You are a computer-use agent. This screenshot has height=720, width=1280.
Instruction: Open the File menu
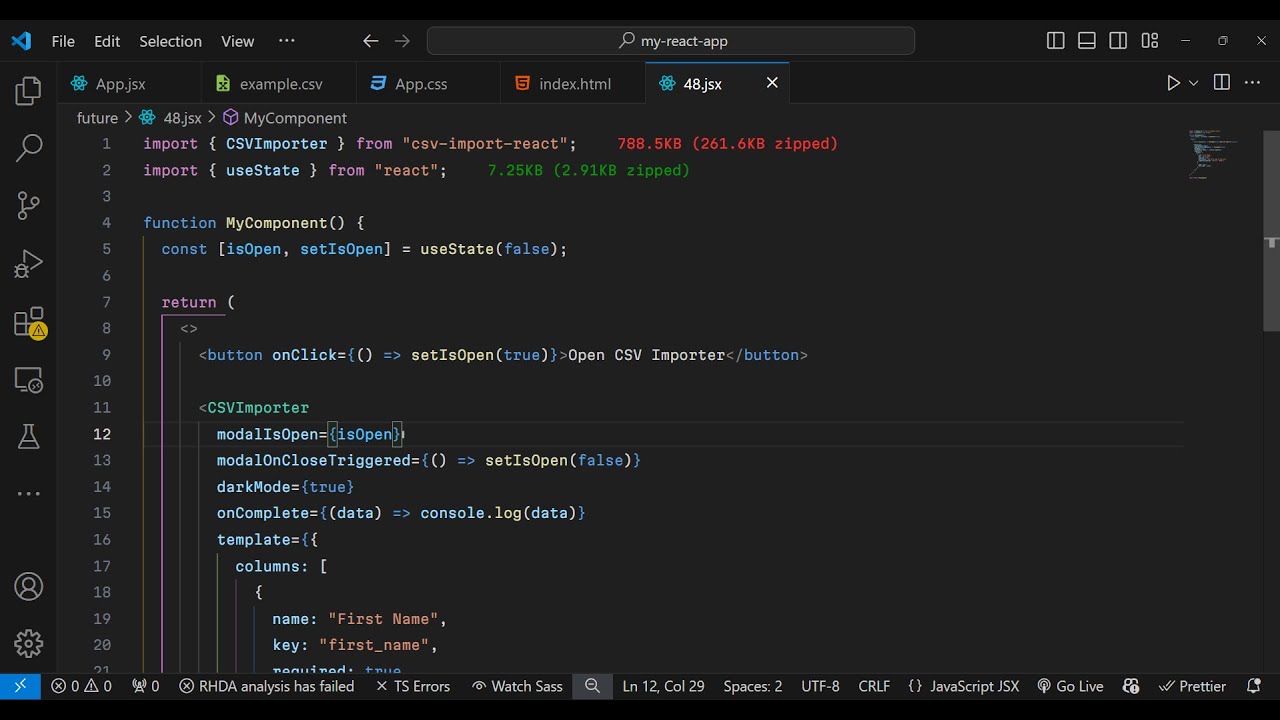(63, 41)
